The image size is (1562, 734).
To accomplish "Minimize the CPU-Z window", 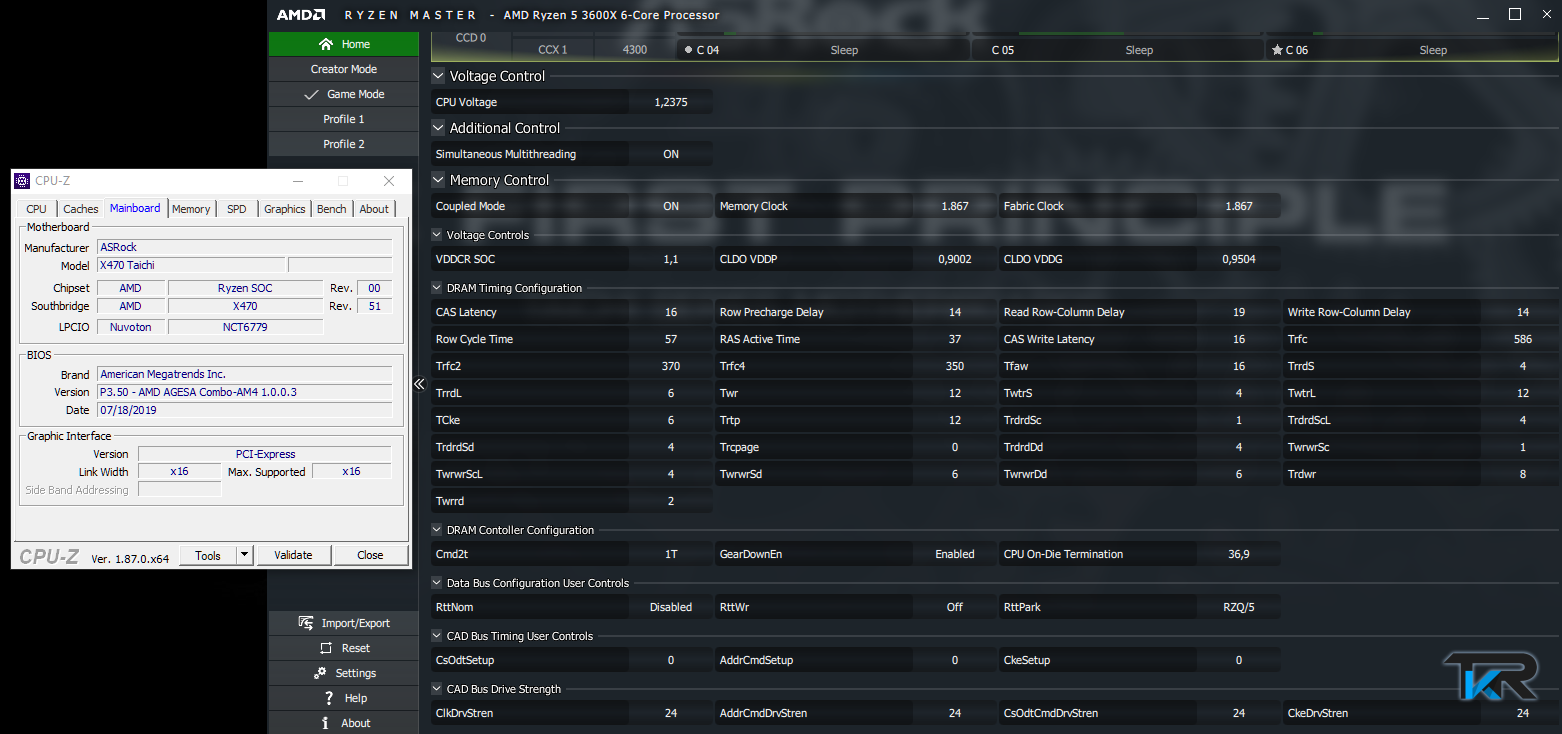I will tap(297, 181).
